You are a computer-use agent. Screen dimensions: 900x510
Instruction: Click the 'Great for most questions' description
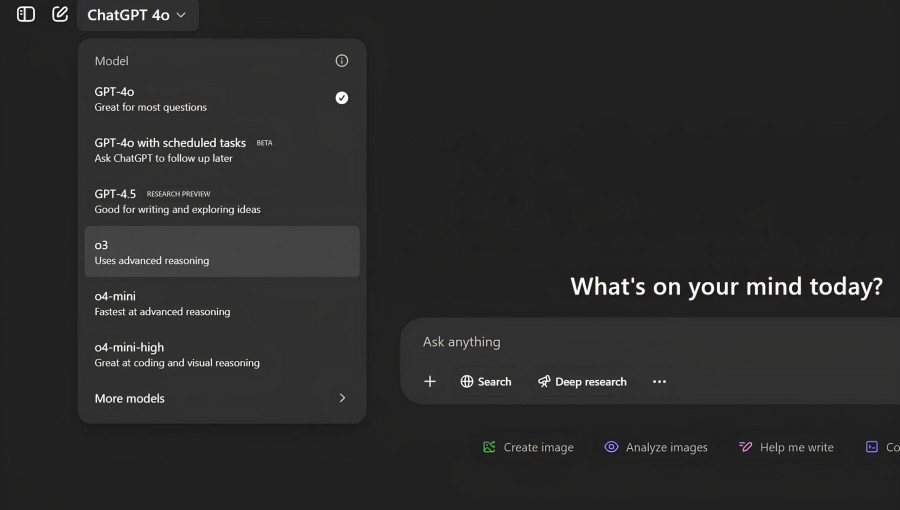click(x=150, y=107)
